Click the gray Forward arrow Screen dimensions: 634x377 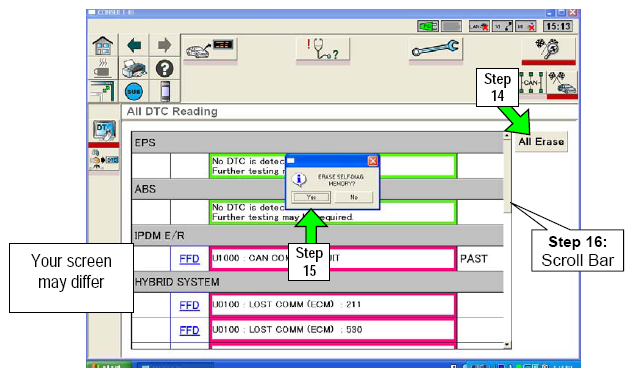point(164,45)
